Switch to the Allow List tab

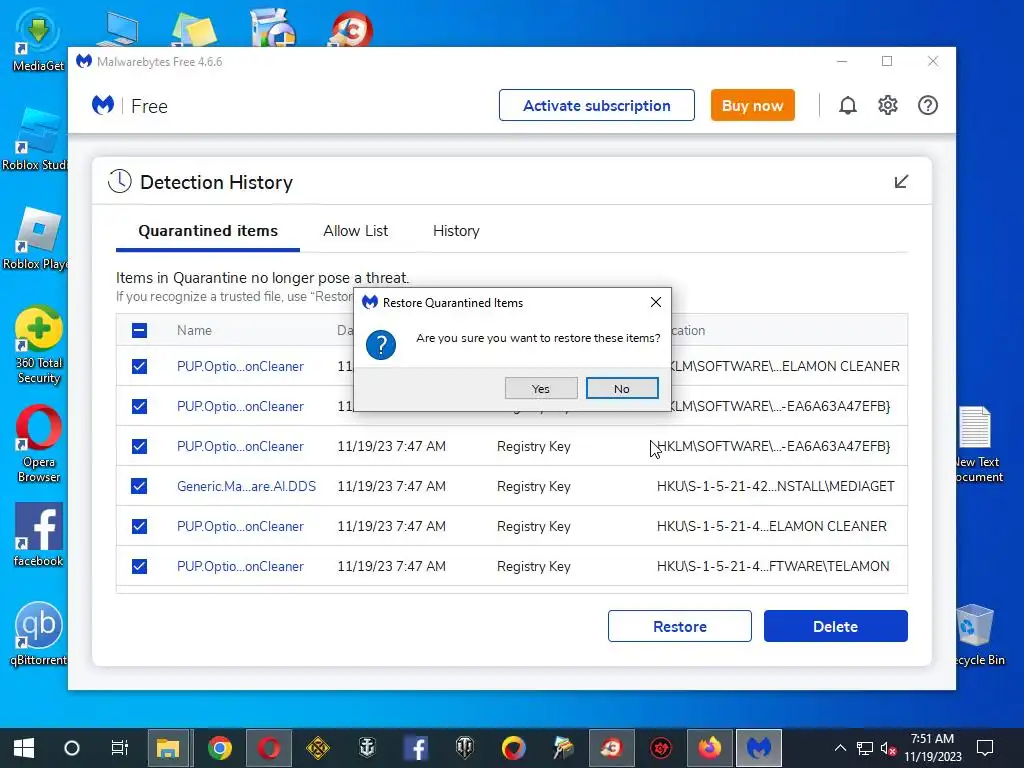(x=355, y=231)
